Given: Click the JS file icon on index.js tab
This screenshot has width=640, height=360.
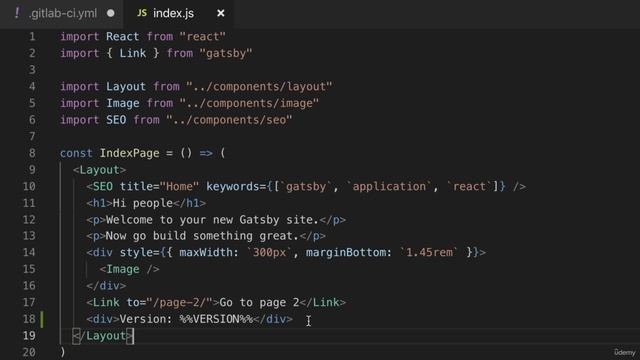Looking at the screenshot, I should click(142, 13).
